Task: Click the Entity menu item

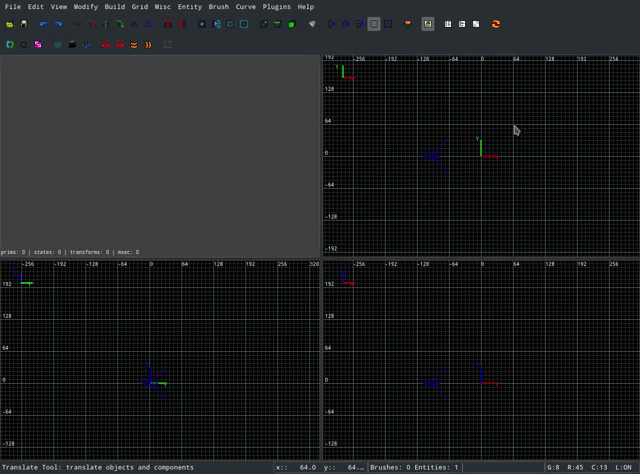Action: point(189,7)
